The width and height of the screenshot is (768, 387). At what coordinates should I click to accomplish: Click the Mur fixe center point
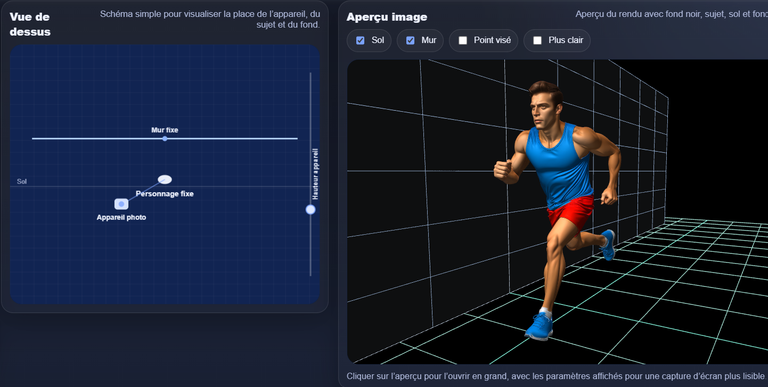click(165, 139)
